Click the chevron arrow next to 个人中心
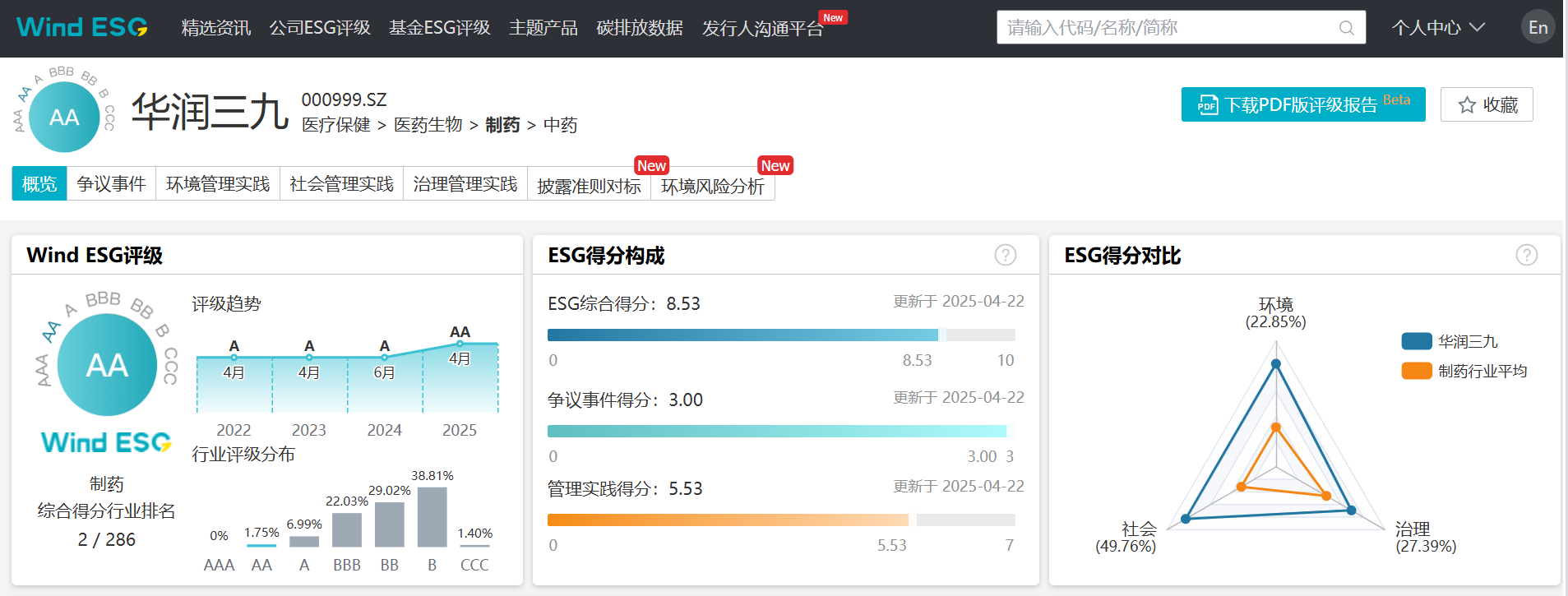This screenshot has height=596, width=1568. [x=1478, y=27]
